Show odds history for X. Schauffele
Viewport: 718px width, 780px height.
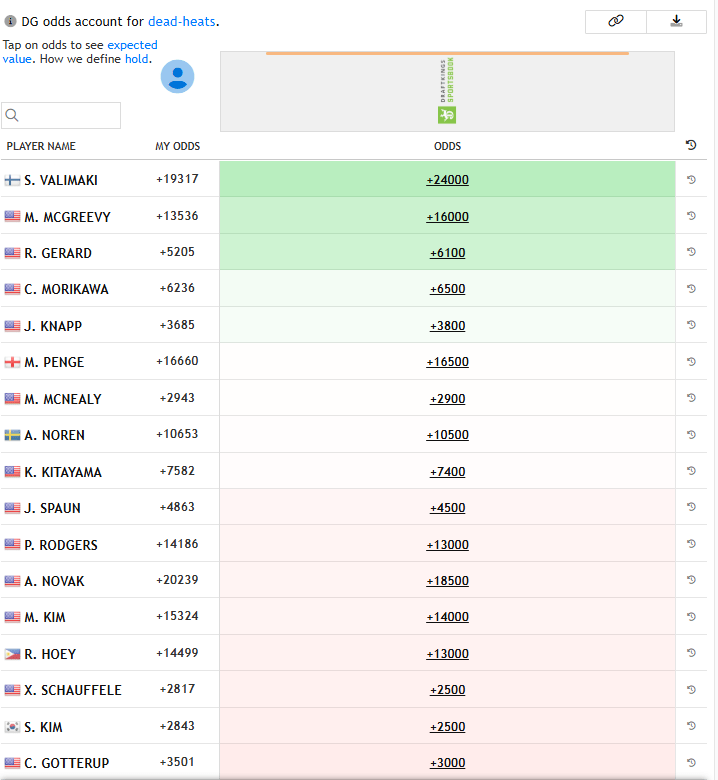click(691, 690)
